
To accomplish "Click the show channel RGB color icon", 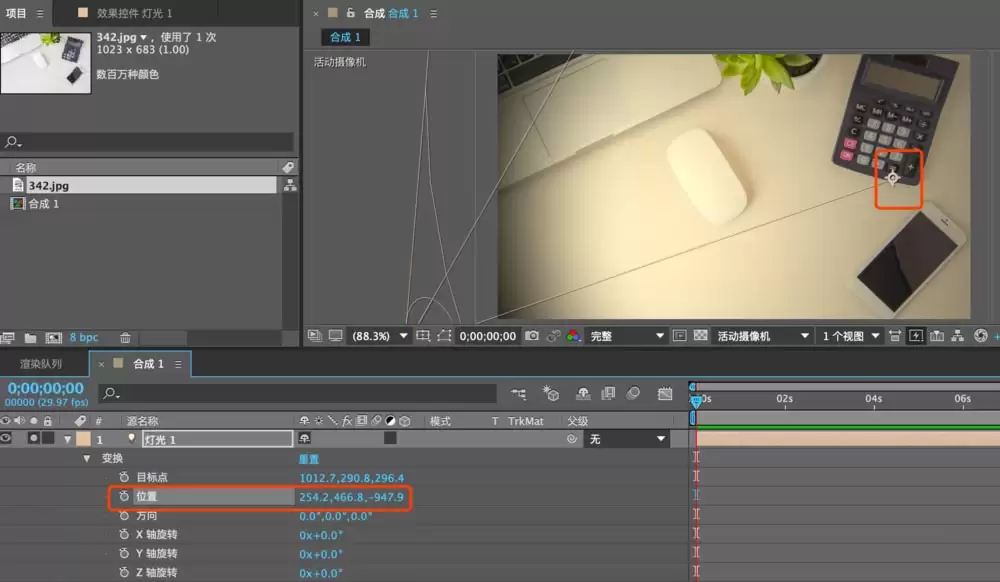I will 573,335.
